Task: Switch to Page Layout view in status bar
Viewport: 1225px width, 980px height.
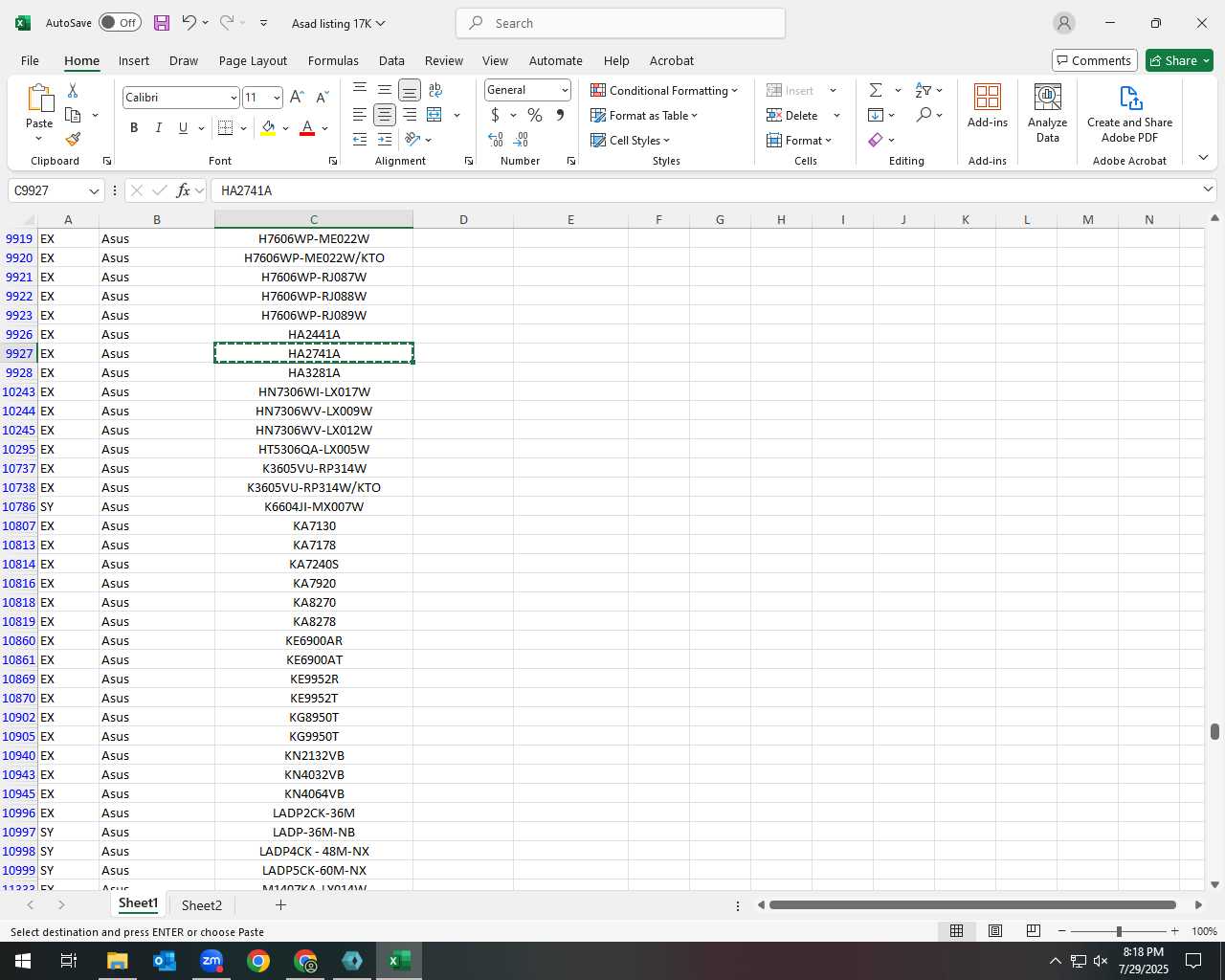Action: [995, 931]
